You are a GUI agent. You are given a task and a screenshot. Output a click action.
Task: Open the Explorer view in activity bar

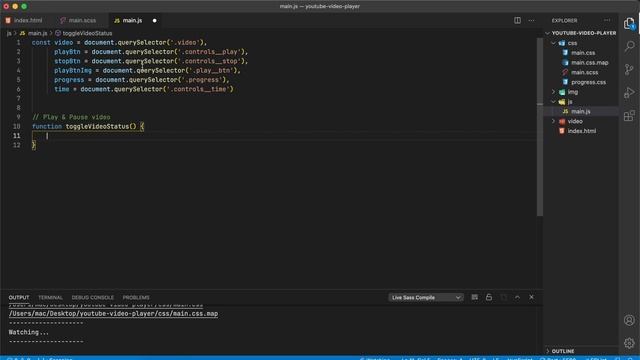click(629, 24)
